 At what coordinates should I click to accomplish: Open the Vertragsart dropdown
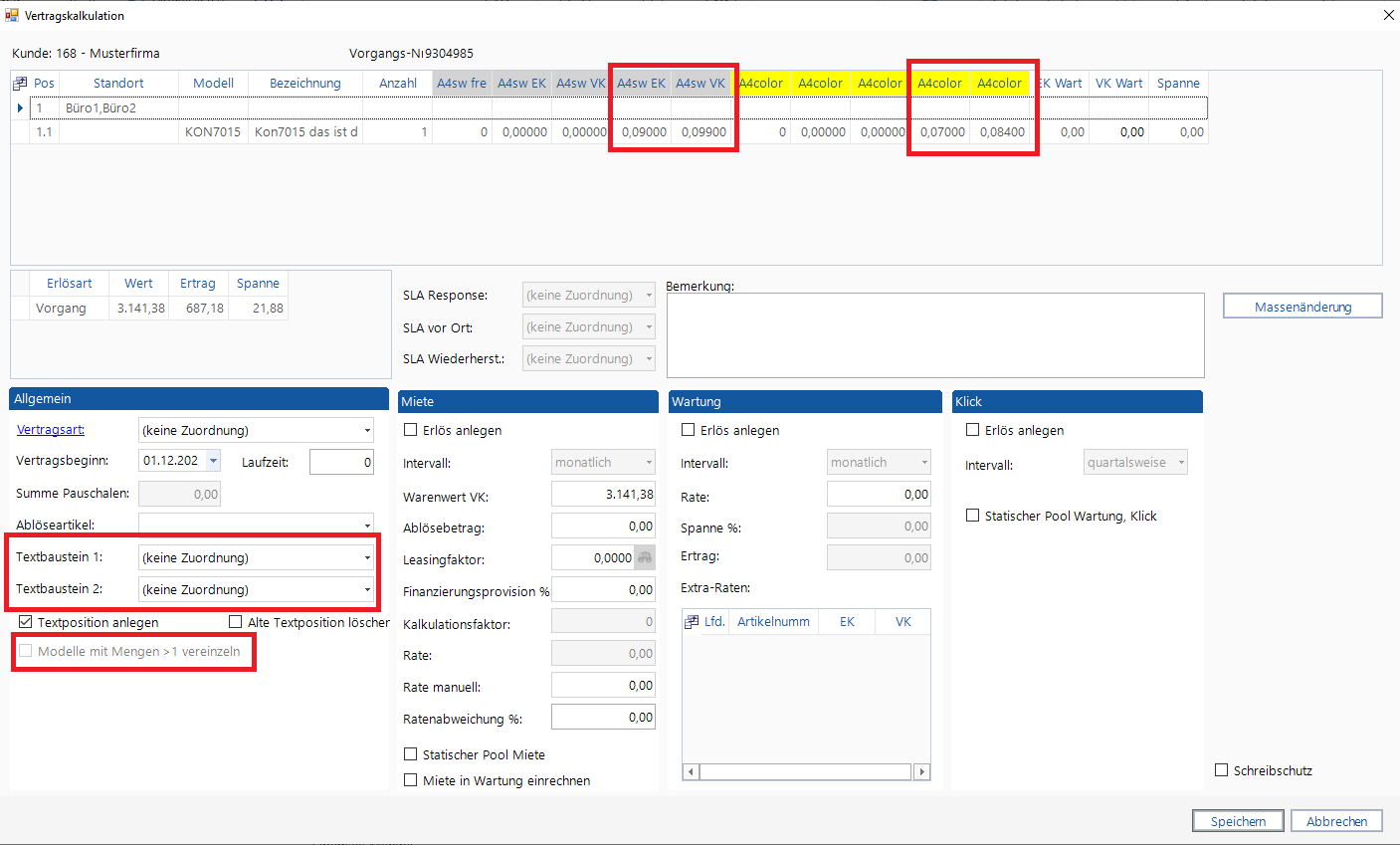coord(367,431)
